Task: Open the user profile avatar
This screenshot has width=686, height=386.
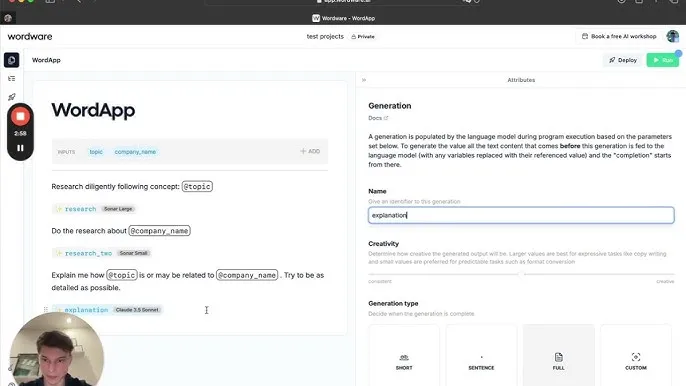Action: (x=673, y=36)
